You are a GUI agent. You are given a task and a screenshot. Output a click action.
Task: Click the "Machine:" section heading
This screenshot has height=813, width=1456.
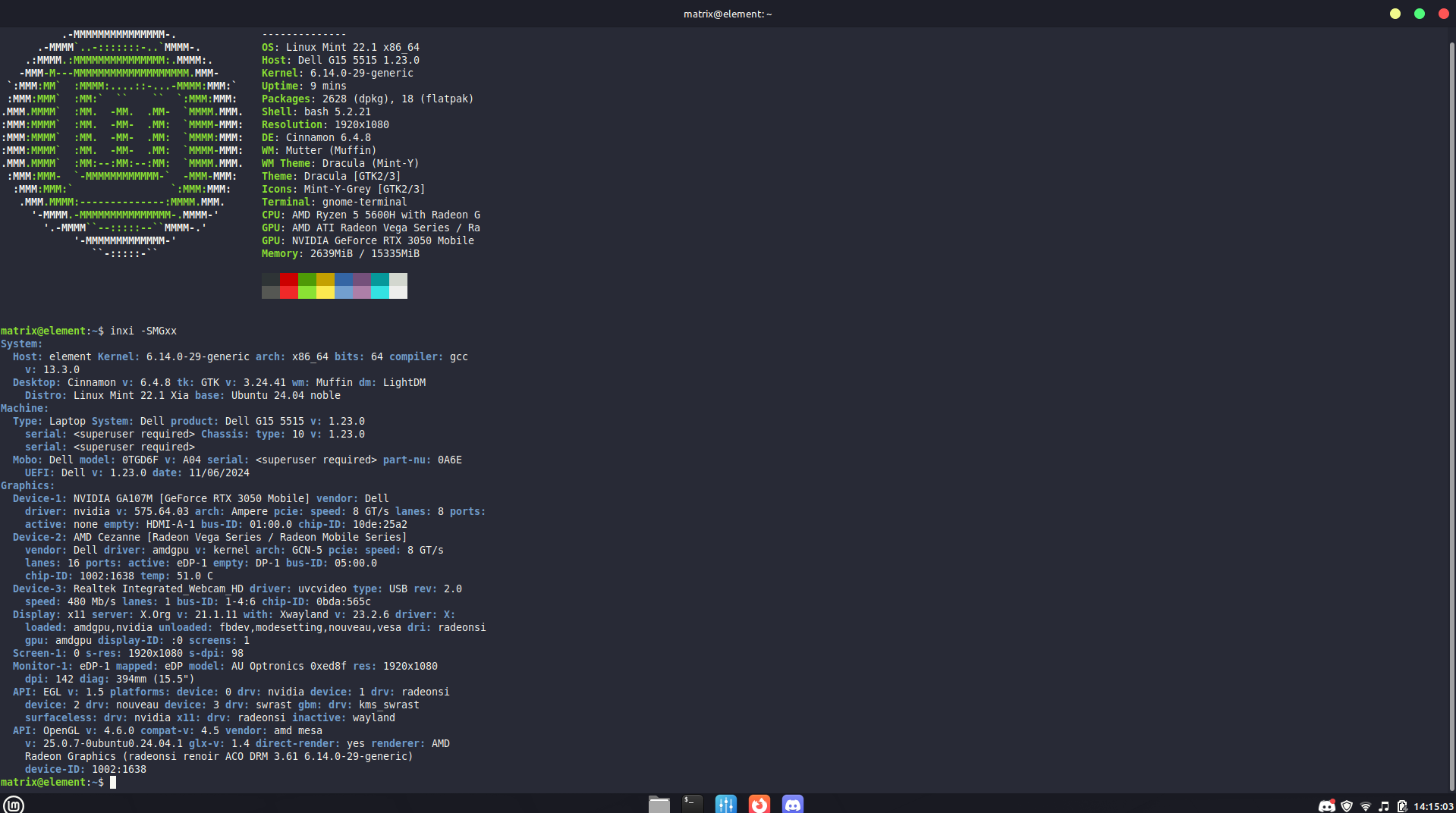pos(25,408)
